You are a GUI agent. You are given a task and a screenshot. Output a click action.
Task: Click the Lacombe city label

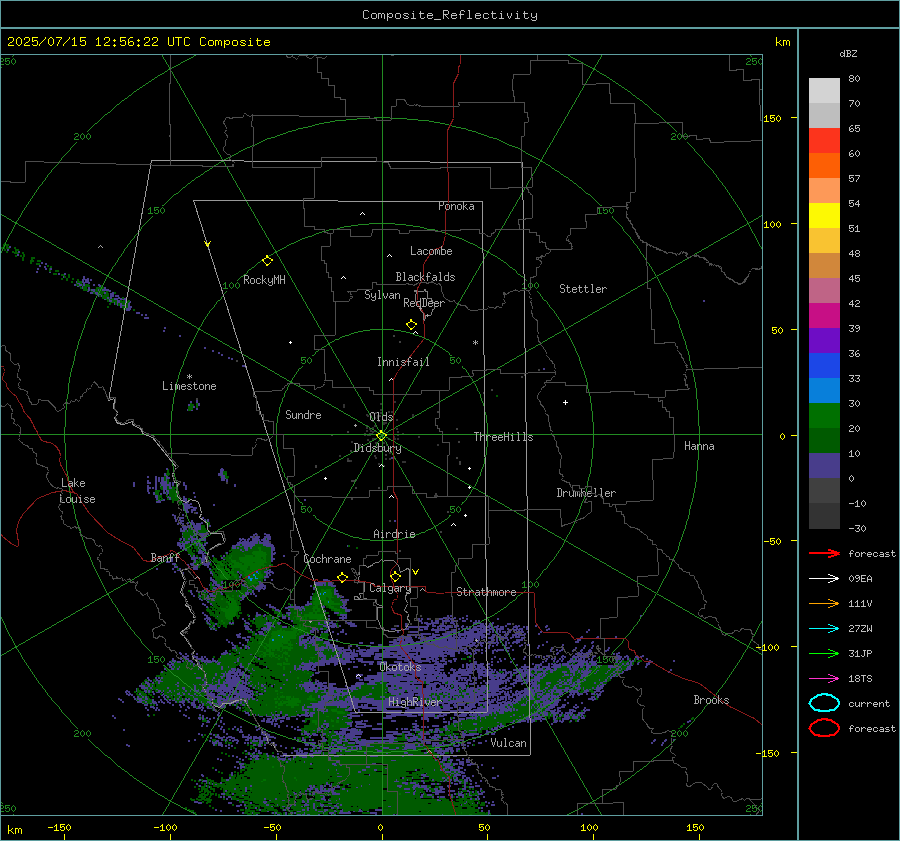point(431,251)
